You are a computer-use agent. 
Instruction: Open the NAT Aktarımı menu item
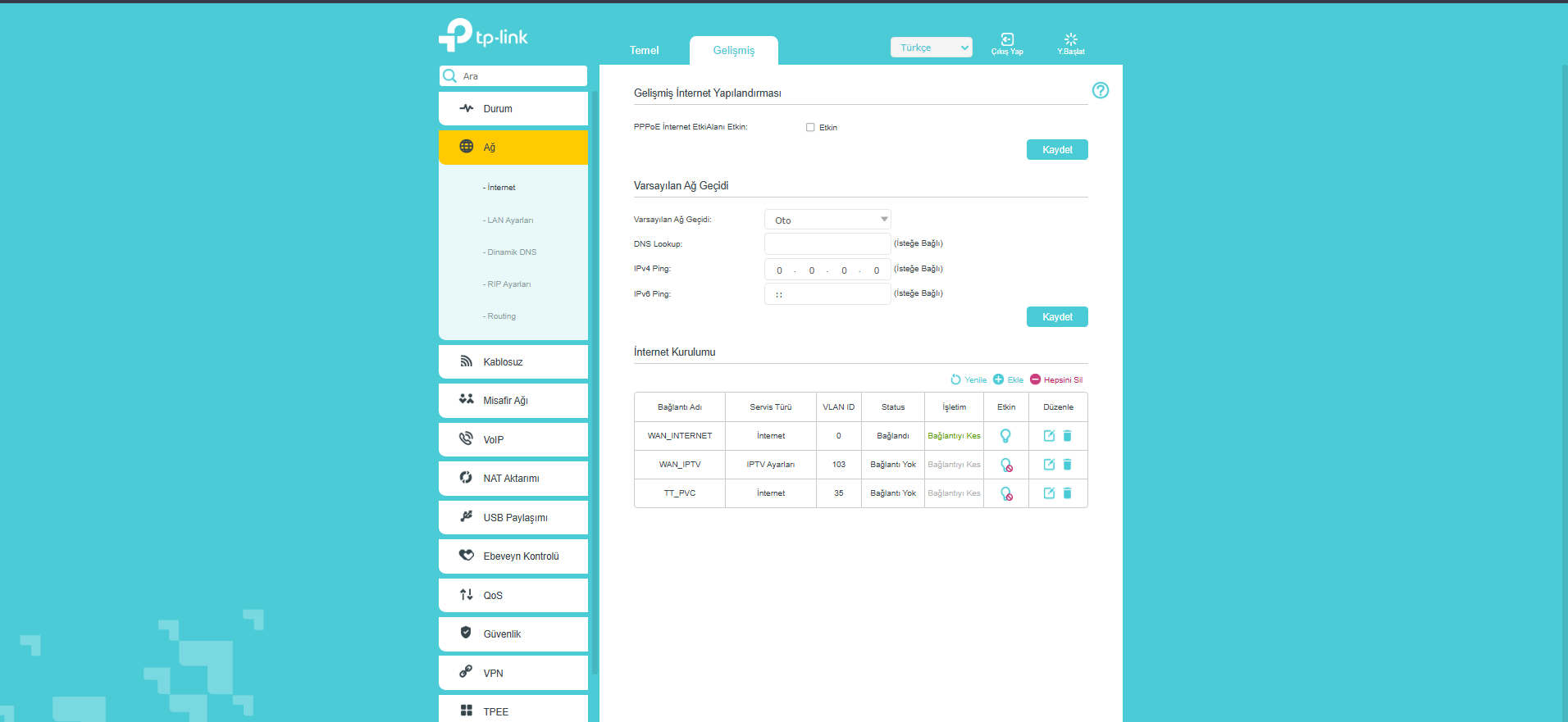coord(513,479)
